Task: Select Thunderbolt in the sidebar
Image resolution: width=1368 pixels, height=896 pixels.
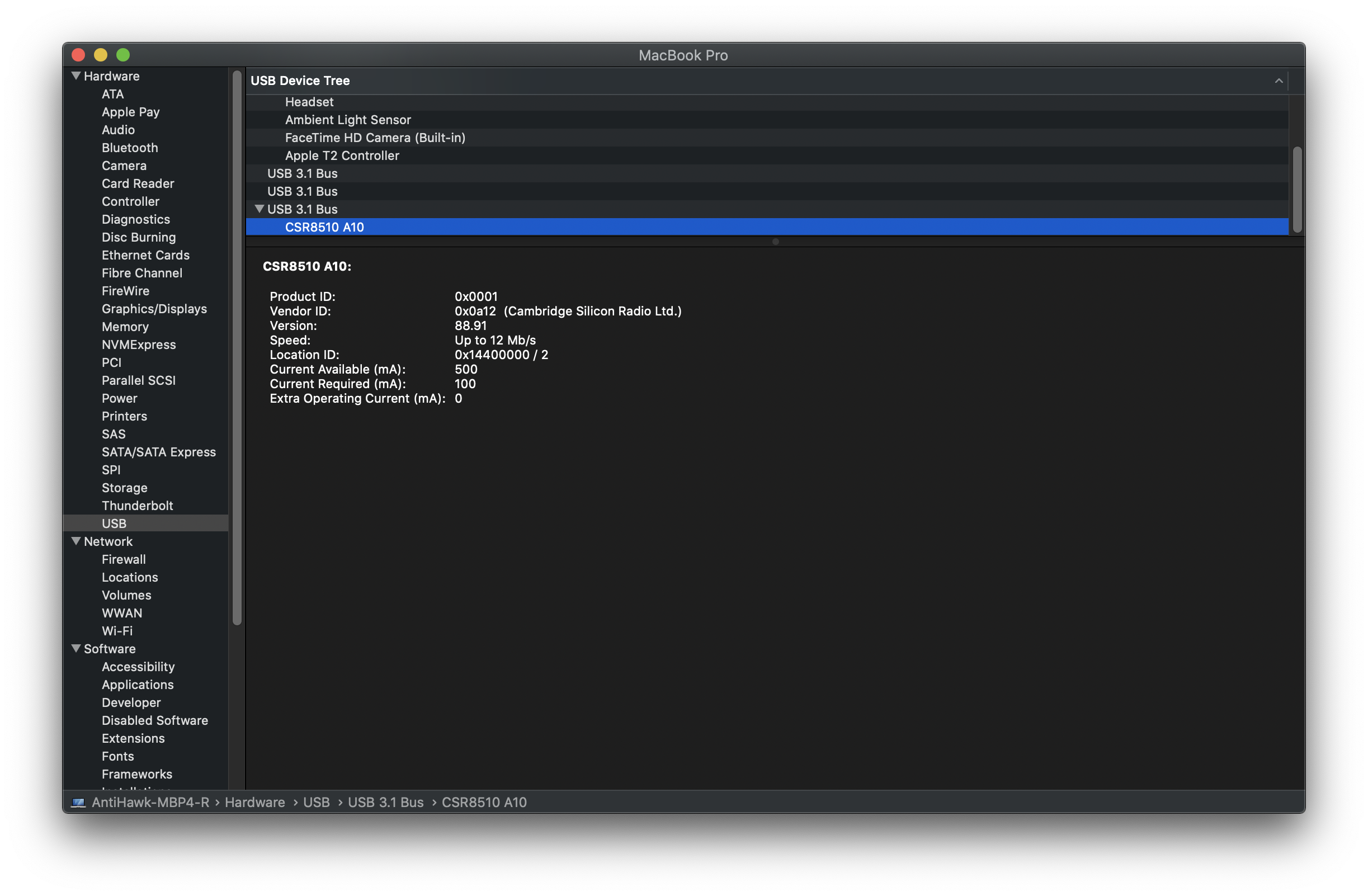Action: coord(137,506)
